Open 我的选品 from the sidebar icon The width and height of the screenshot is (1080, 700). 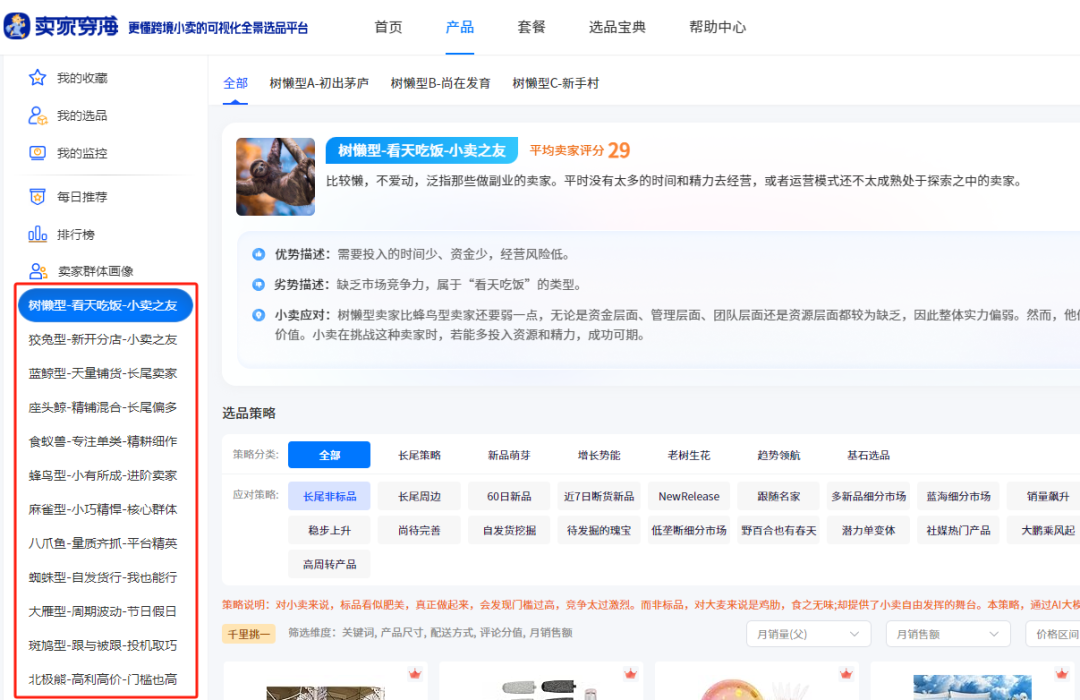pos(40,115)
